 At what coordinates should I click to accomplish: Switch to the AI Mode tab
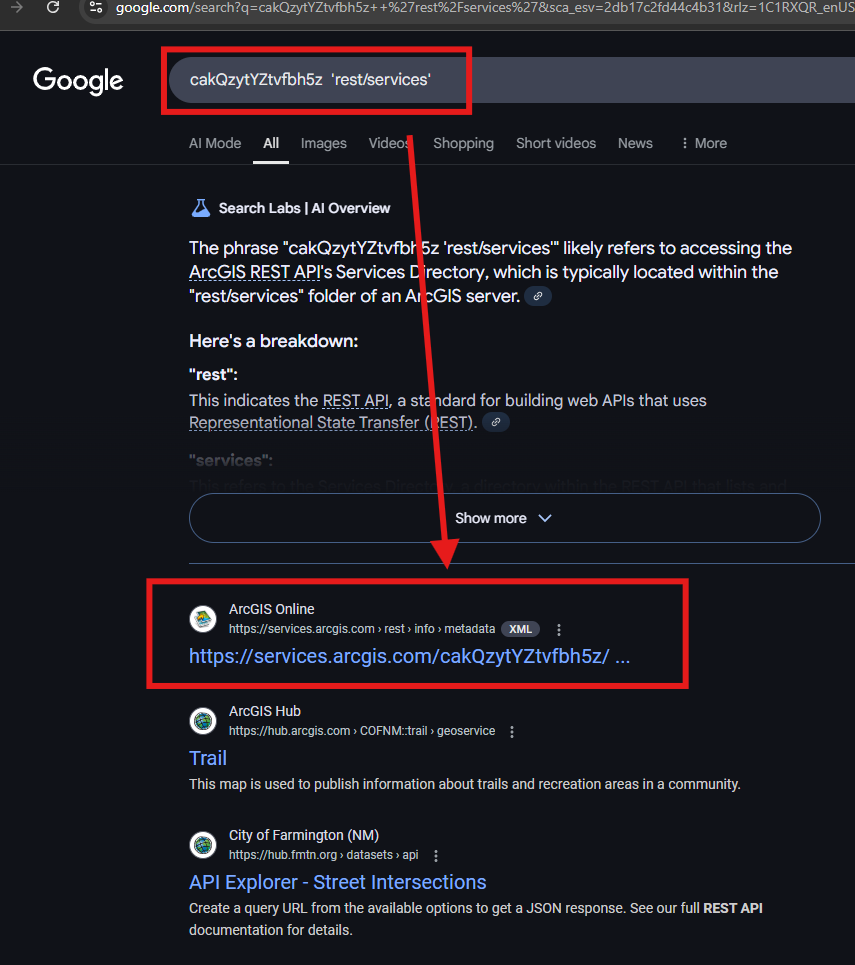pyautogui.click(x=215, y=143)
